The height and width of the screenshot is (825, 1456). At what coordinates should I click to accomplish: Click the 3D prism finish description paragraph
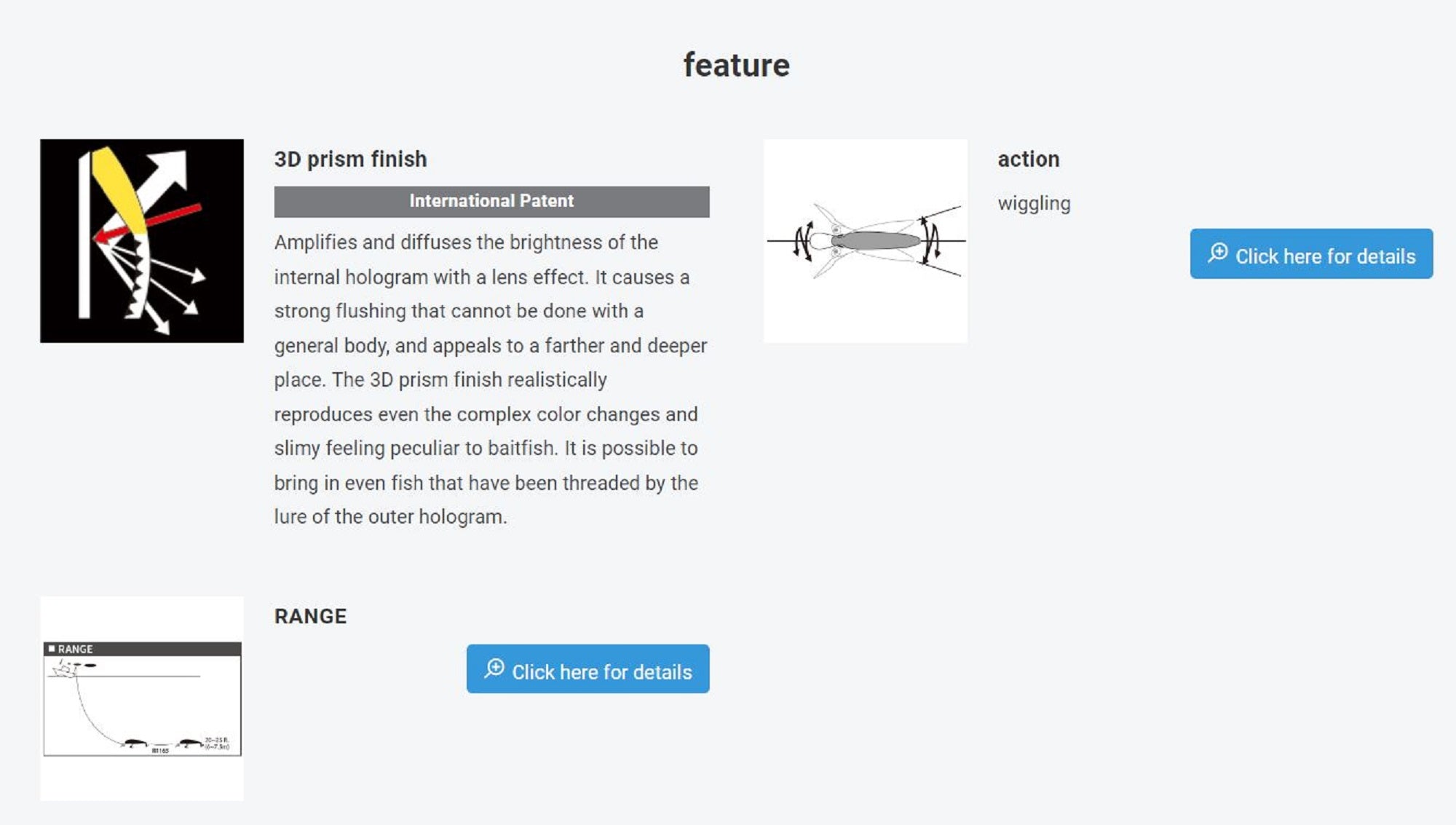pyautogui.click(x=490, y=379)
